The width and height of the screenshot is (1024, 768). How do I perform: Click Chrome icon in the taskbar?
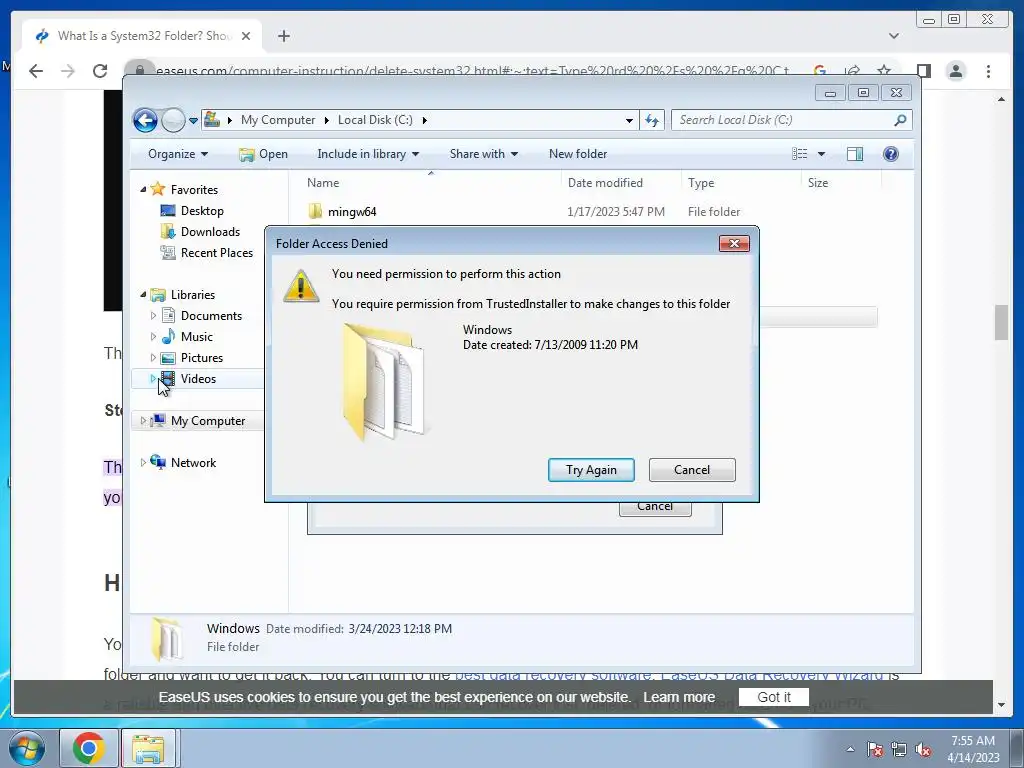(89, 748)
